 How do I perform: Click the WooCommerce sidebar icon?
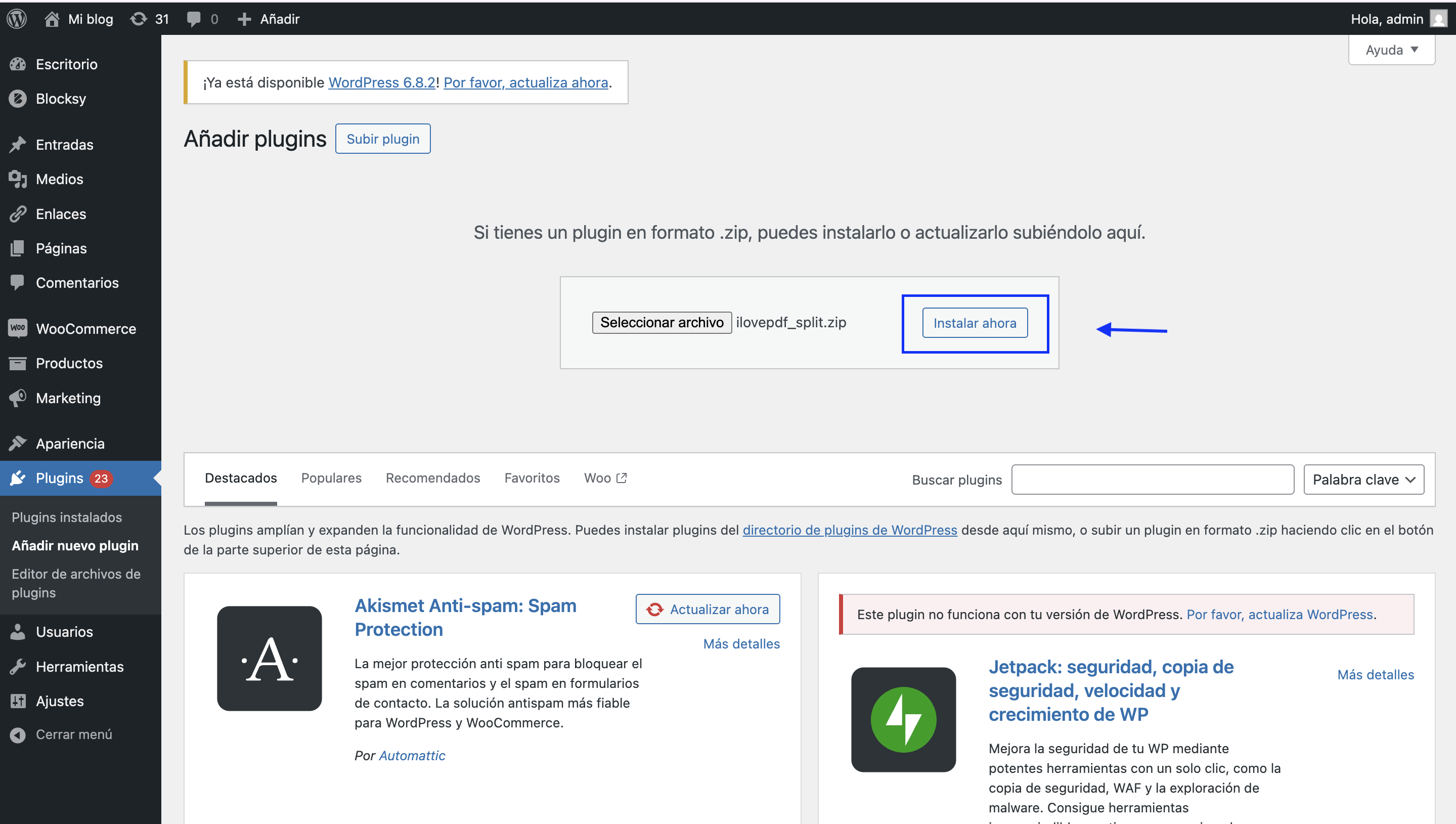pyautogui.click(x=18, y=328)
